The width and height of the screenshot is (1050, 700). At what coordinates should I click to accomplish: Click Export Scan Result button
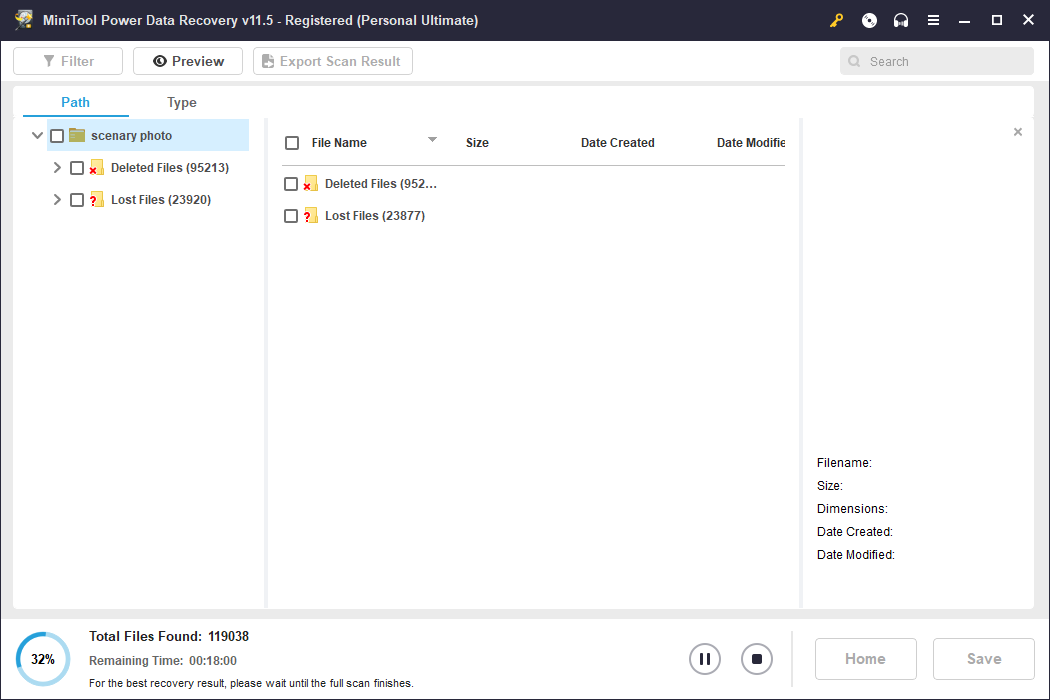(x=333, y=61)
